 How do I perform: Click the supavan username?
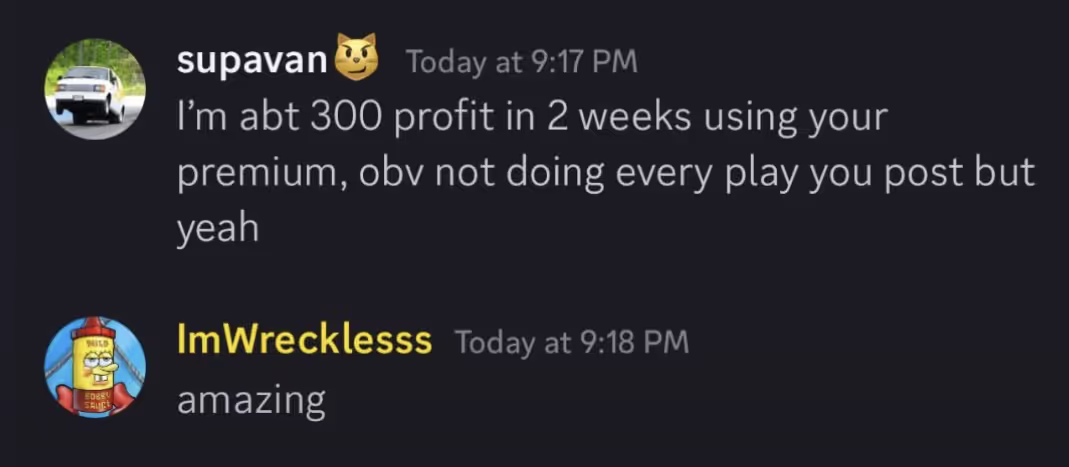point(252,60)
